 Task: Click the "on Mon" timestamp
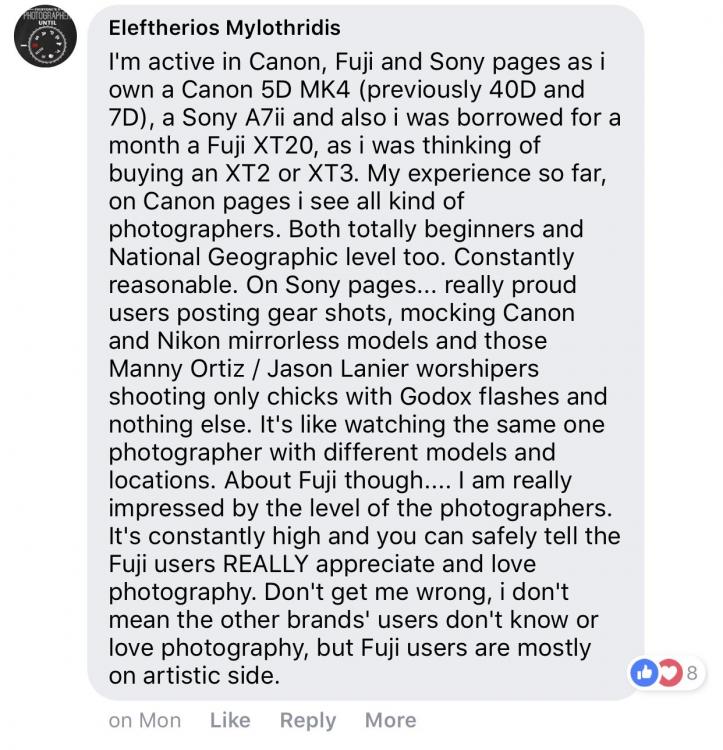(145, 720)
